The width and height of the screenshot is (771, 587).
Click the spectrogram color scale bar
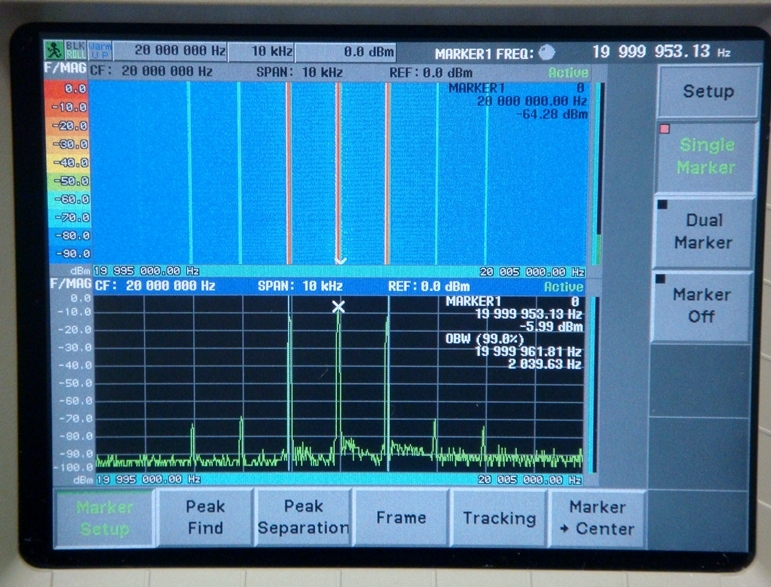67,171
